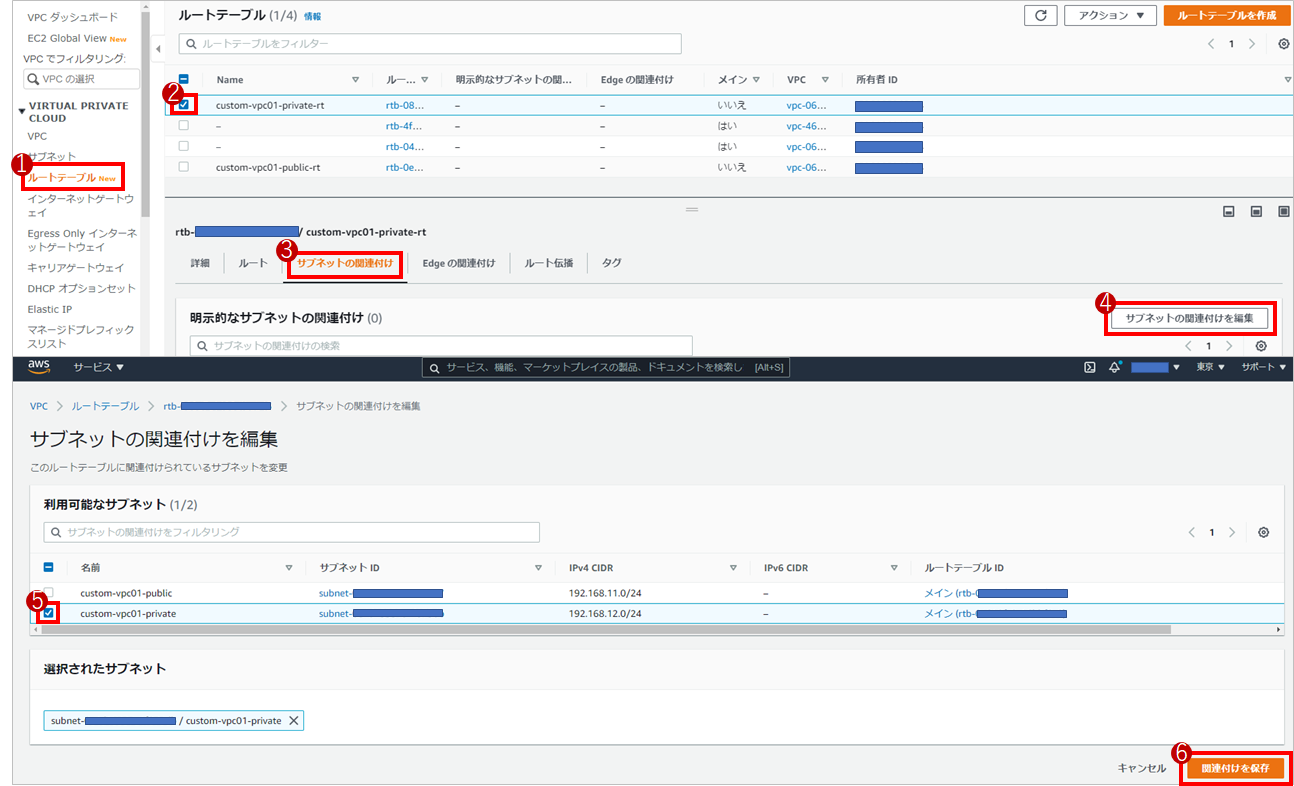The height and width of the screenshot is (786, 1294).
Task: Open the 東京 region selector
Action: coord(1210,367)
